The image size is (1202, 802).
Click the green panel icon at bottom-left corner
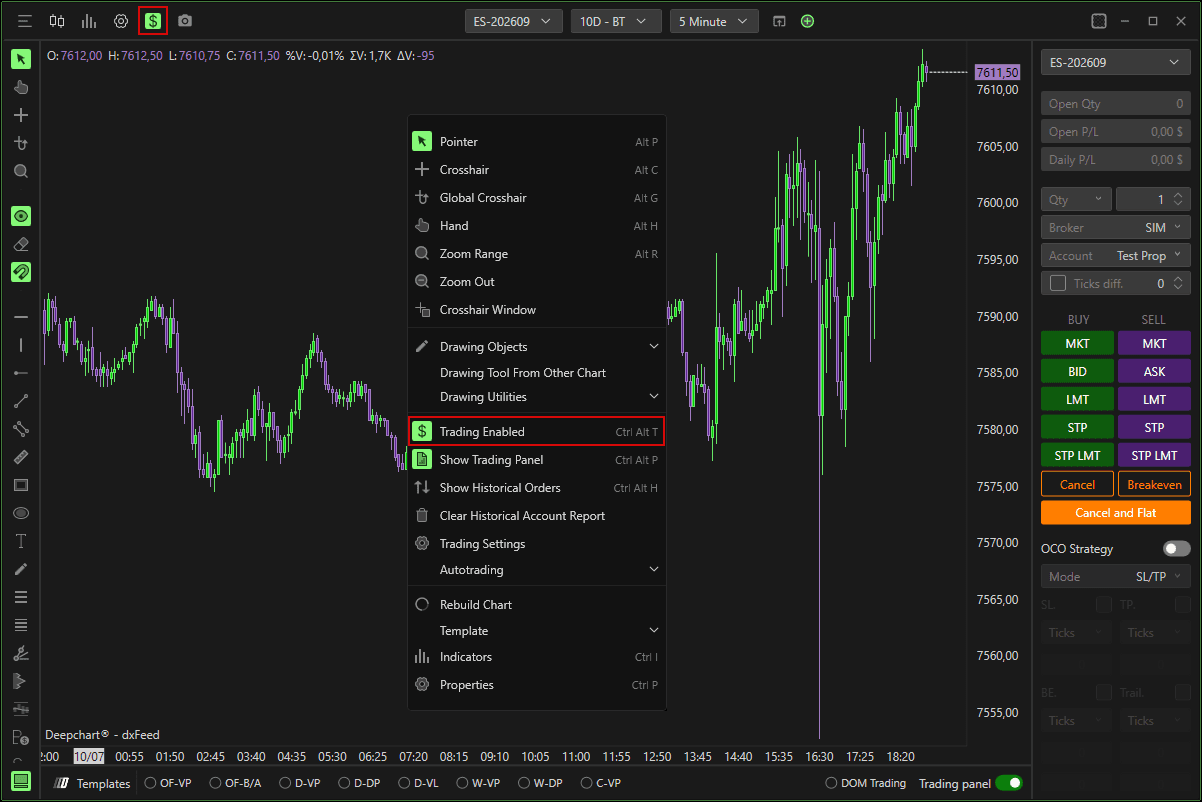pos(21,782)
